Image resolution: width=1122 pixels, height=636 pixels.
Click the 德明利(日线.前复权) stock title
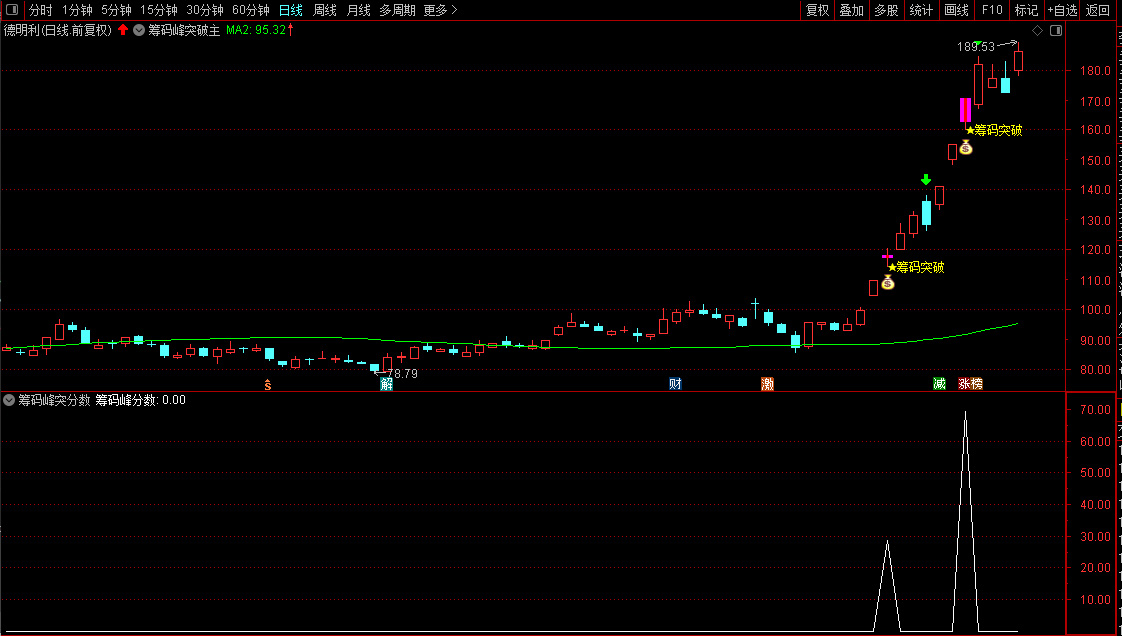tap(58, 30)
